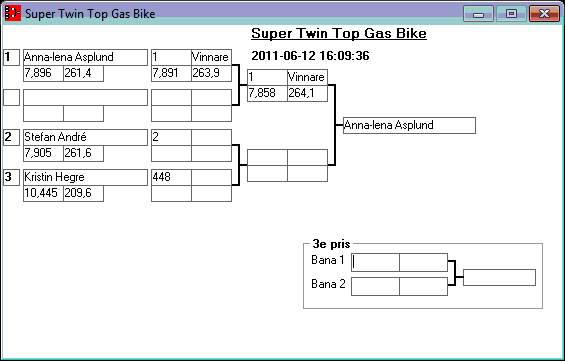Minimize the Super Twin Top Gas Bike window

[478, 14]
